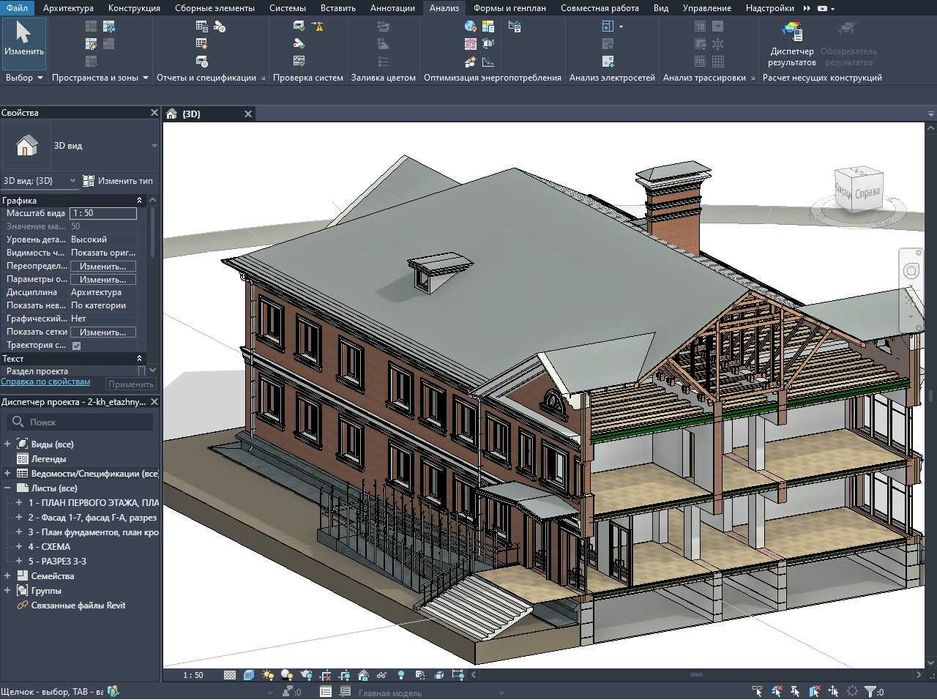Click the reveal hidden elements lightbulb icon
Screen dimensions: 937x700
(x=401, y=675)
